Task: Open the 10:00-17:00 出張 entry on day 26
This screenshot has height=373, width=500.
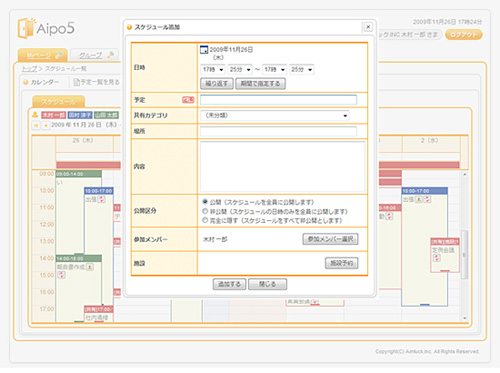Action: point(99,191)
